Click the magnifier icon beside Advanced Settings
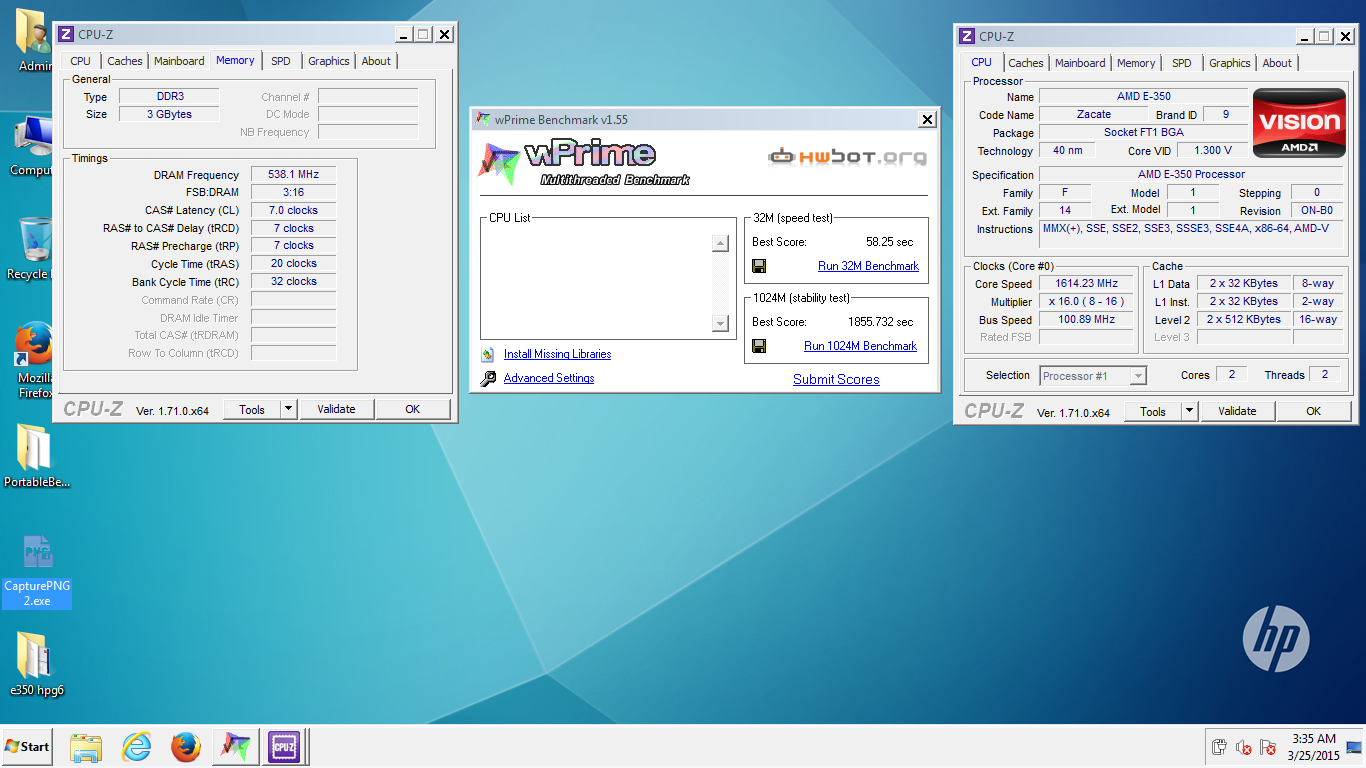The height and width of the screenshot is (768, 1366). [488, 378]
